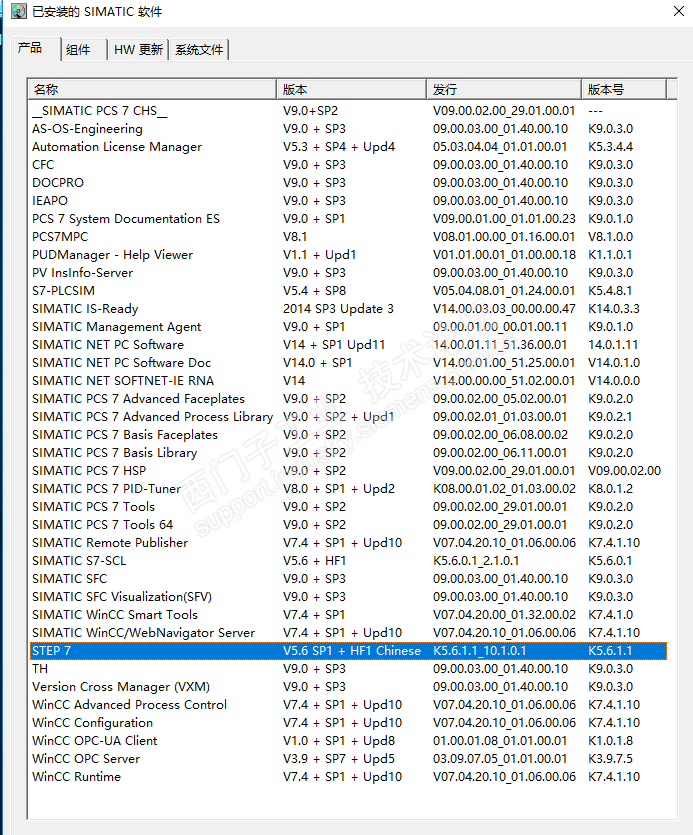
Task: Select PCS 7 System Documentation ES row
Action: click(348, 219)
